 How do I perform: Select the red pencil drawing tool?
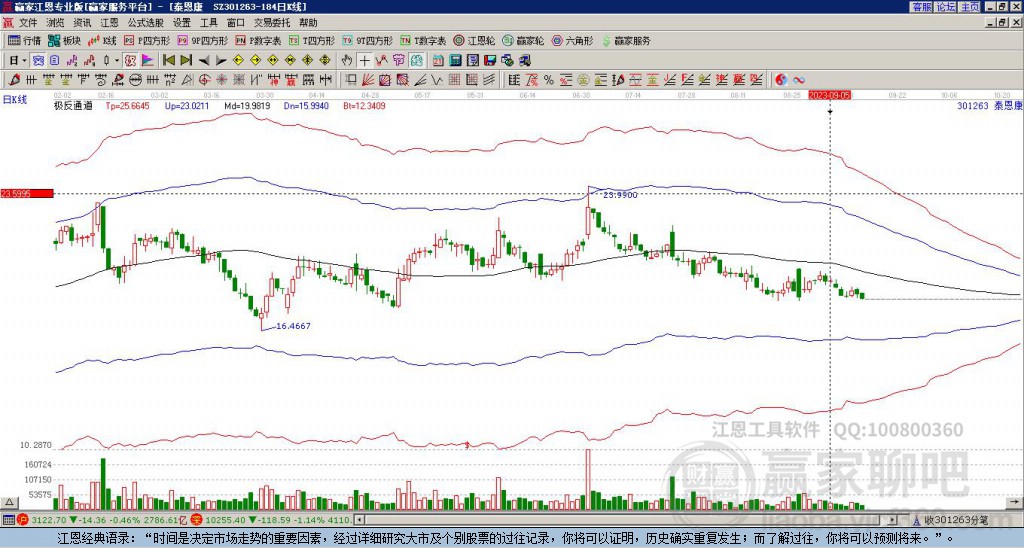click(x=14, y=80)
